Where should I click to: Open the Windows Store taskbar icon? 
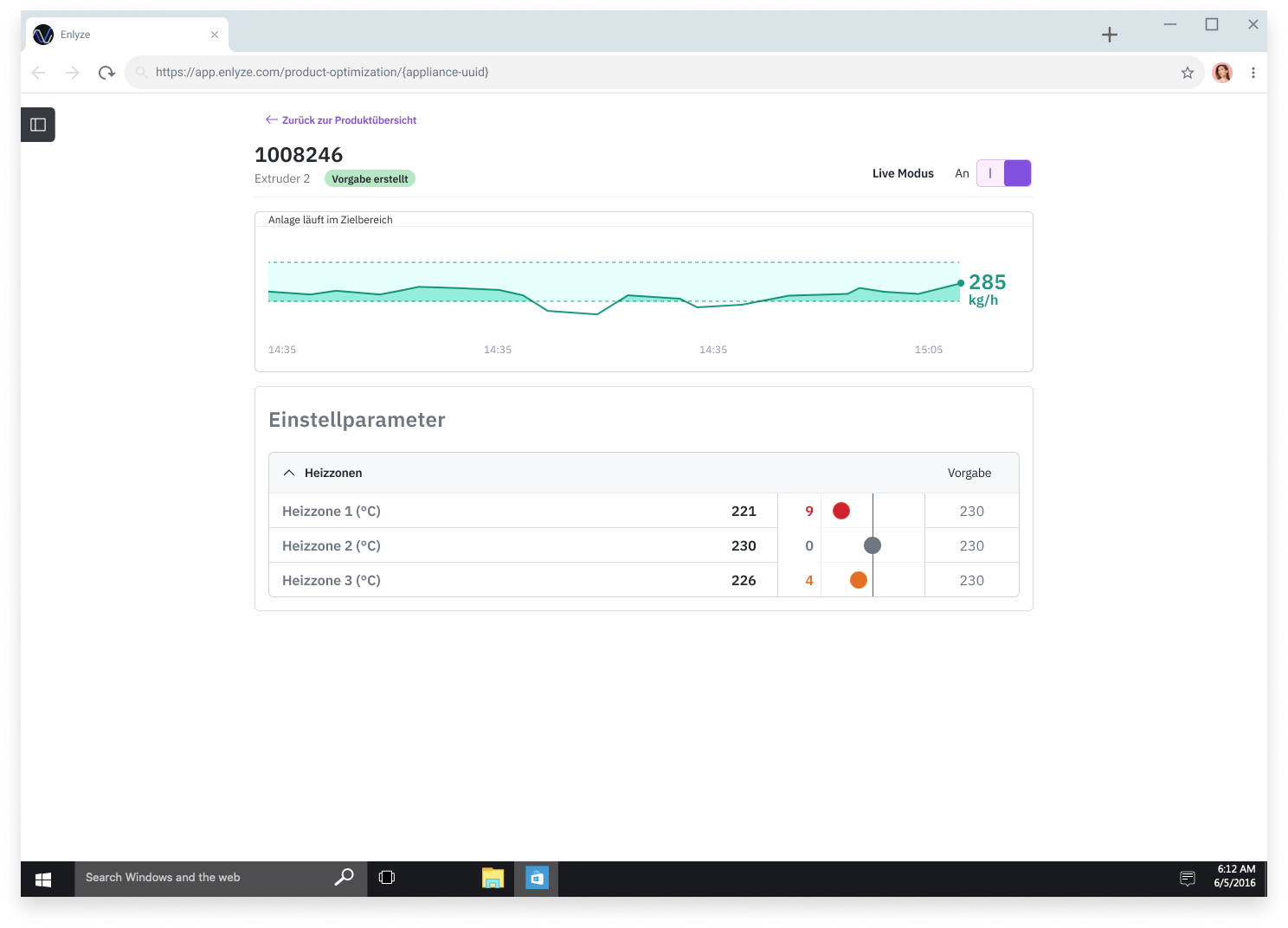coord(537,878)
